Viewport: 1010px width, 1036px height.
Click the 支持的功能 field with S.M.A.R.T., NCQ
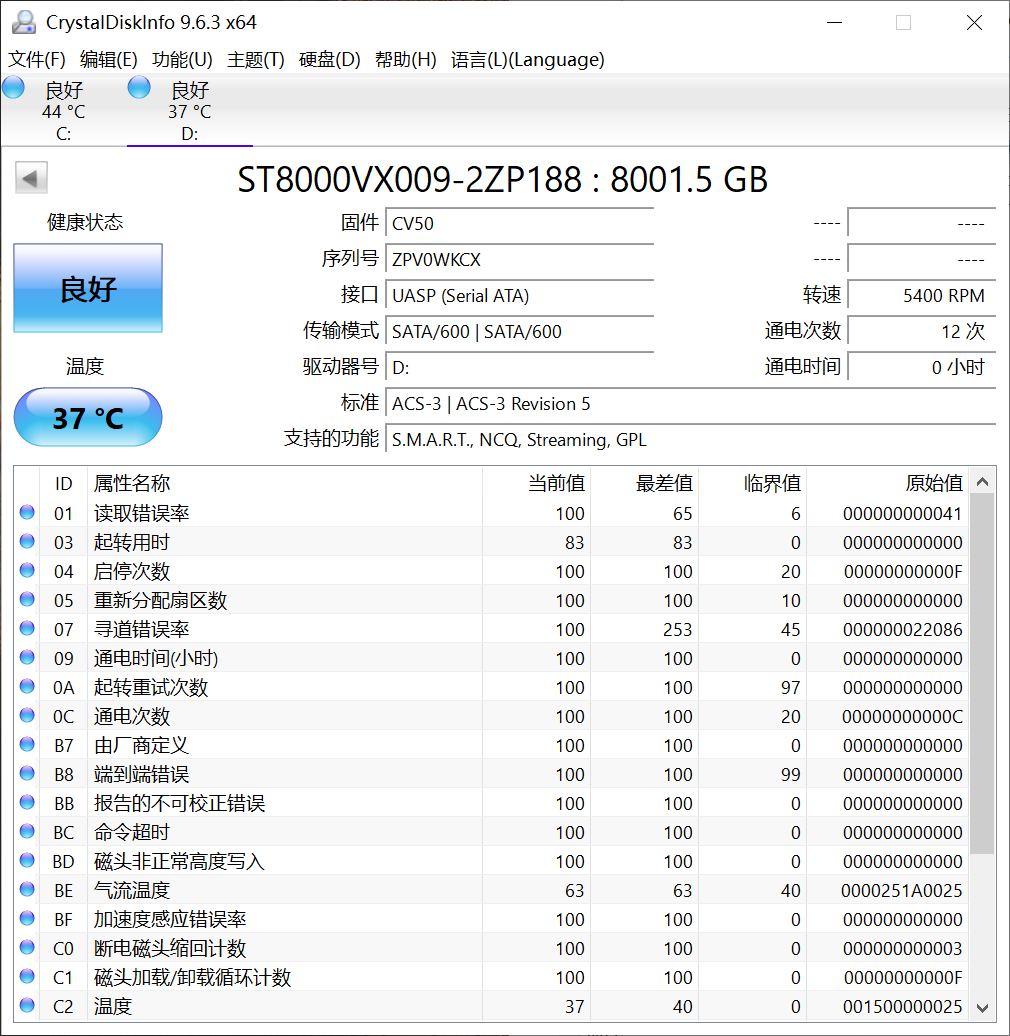tap(690, 439)
